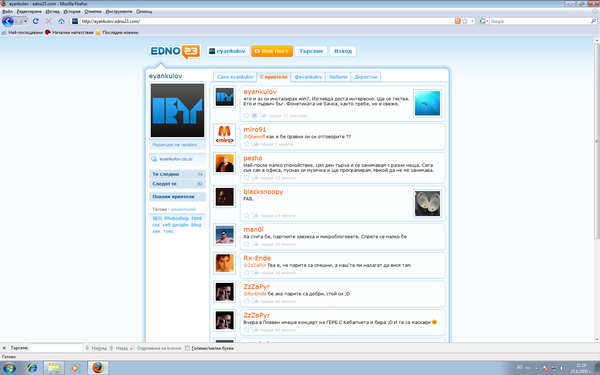Click the Firefox home icon
The image size is (600, 375).
tap(61, 21)
